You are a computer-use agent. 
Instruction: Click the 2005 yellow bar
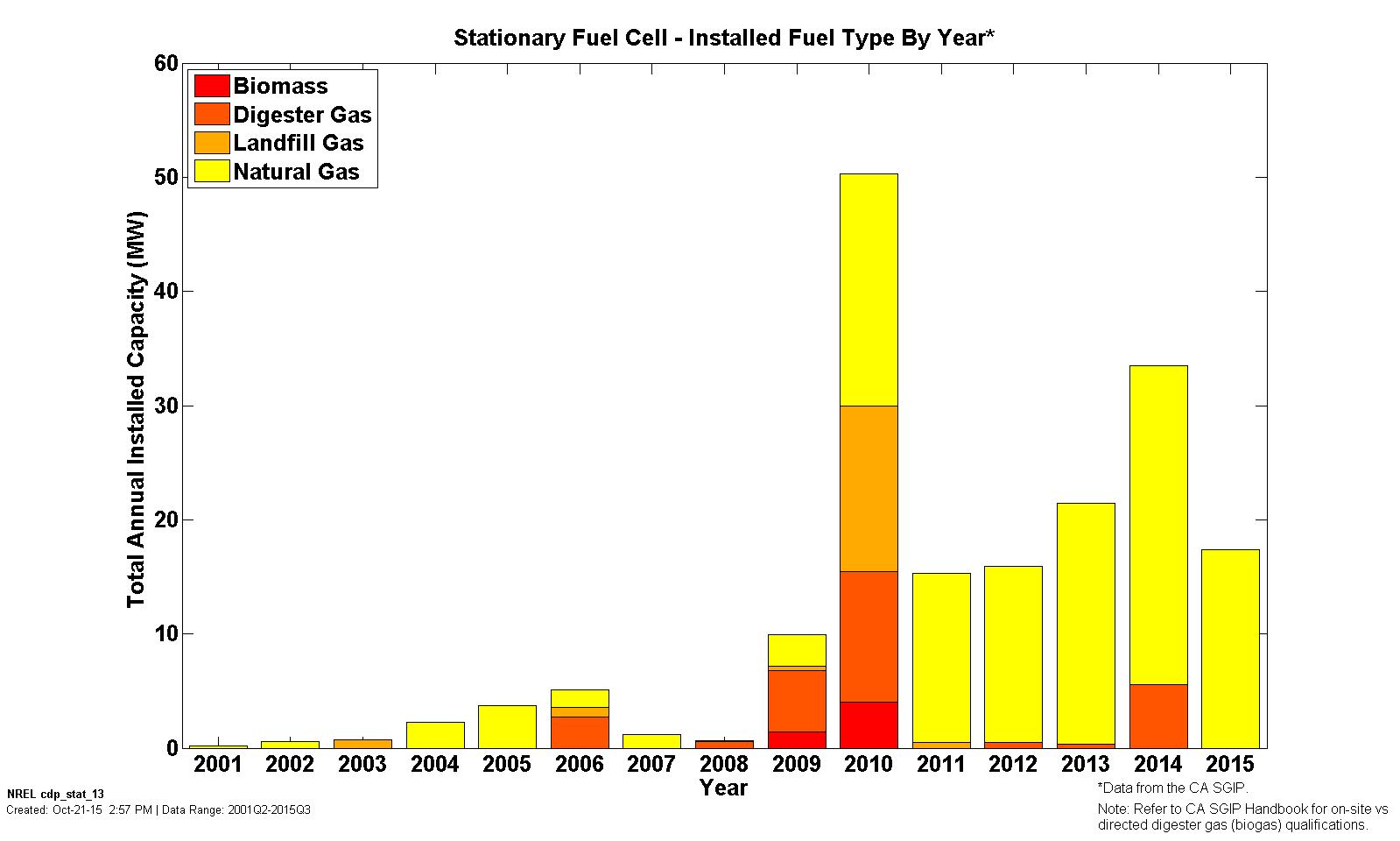click(x=507, y=726)
